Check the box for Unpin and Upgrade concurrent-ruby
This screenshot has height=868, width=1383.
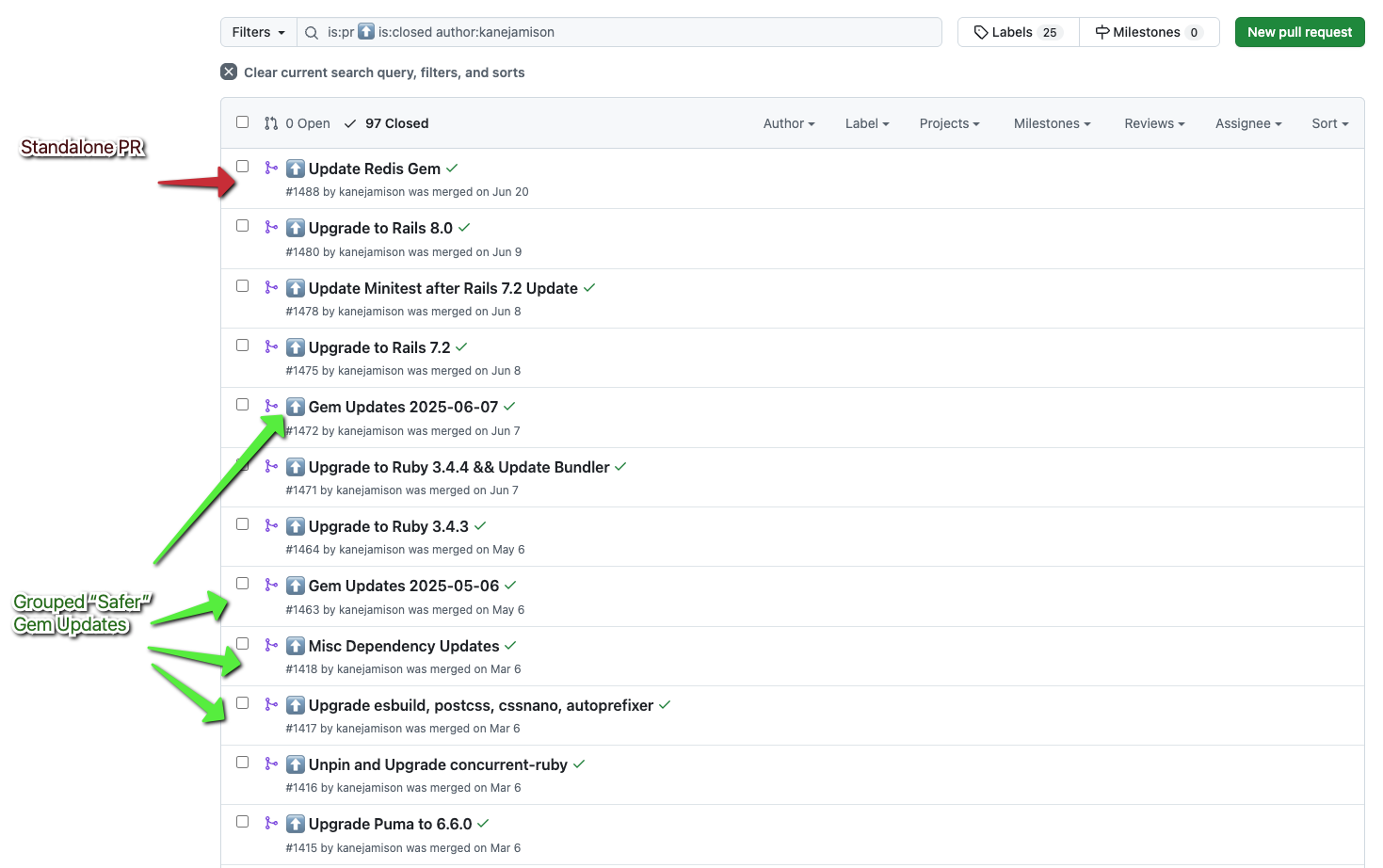[x=242, y=763]
